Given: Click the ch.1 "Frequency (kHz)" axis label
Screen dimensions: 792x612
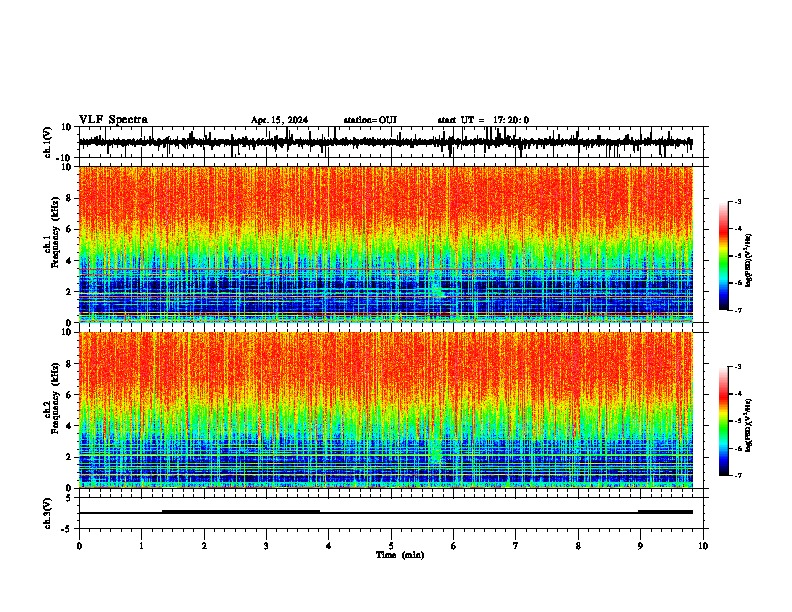Looking at the screenshot, I should coord(55,233).
